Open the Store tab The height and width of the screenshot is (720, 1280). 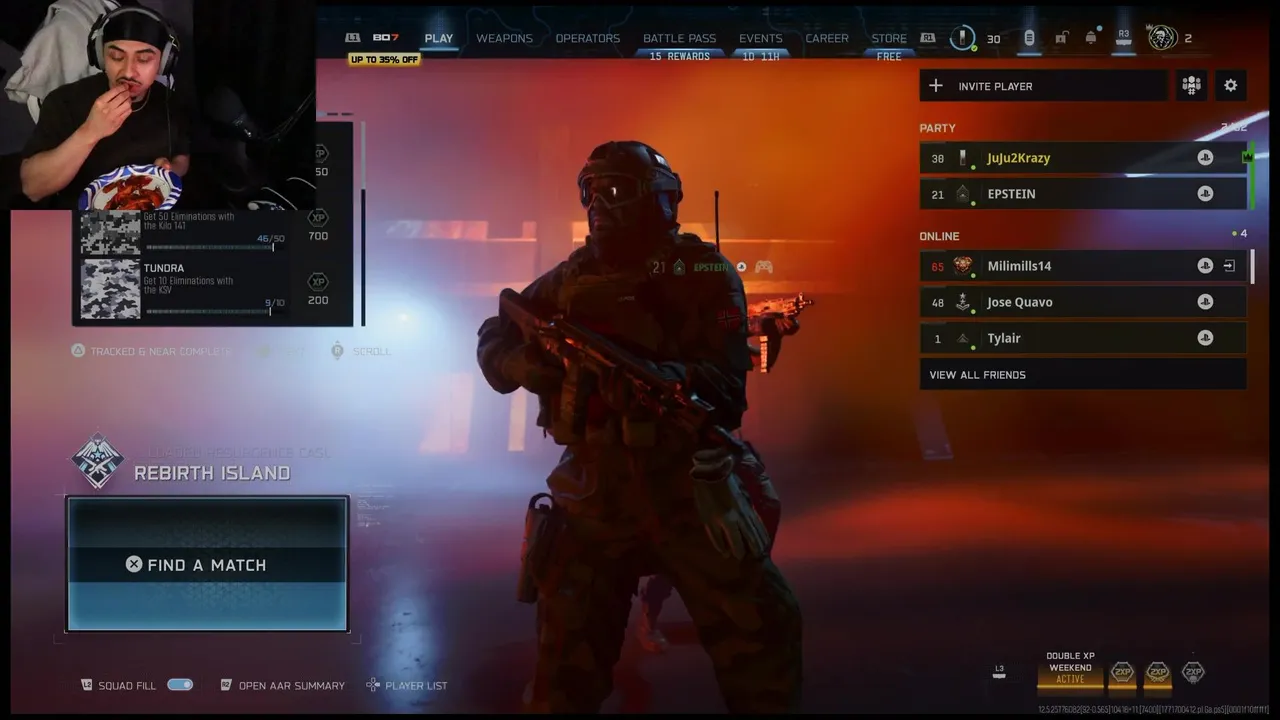click(889, 38)
